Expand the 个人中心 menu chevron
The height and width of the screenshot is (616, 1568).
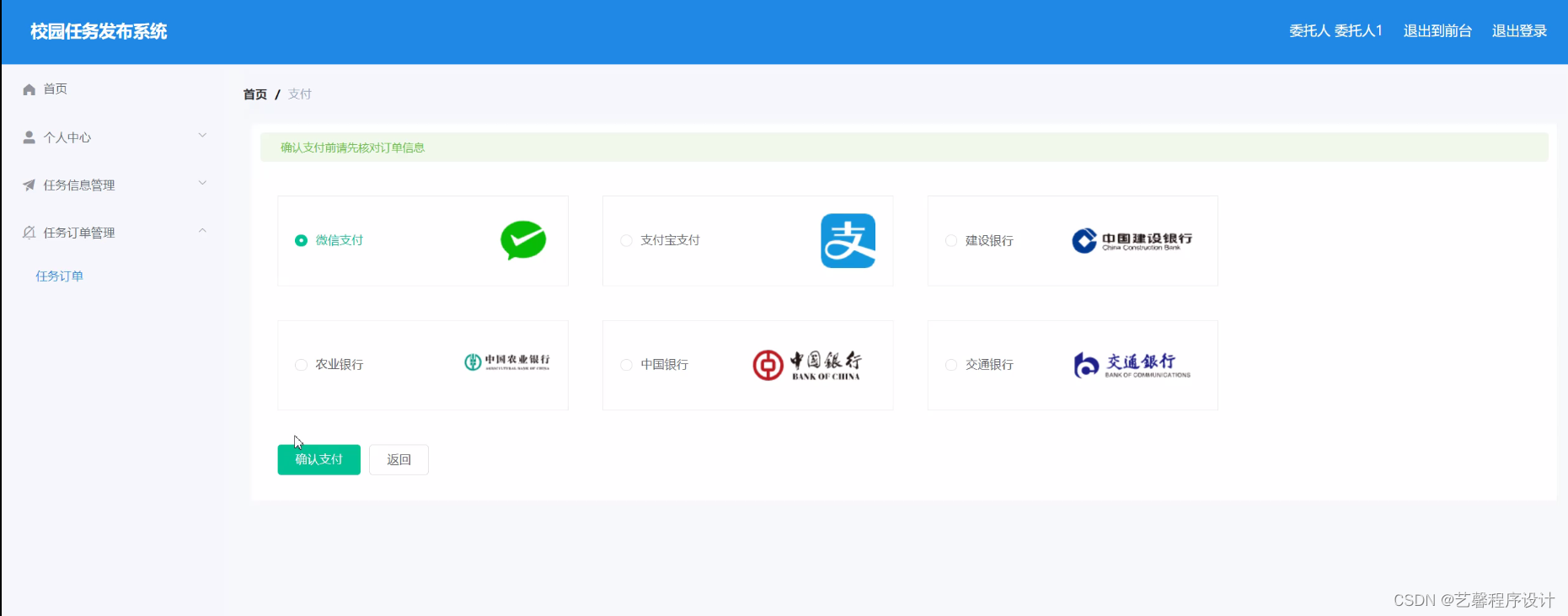point(202,136)
